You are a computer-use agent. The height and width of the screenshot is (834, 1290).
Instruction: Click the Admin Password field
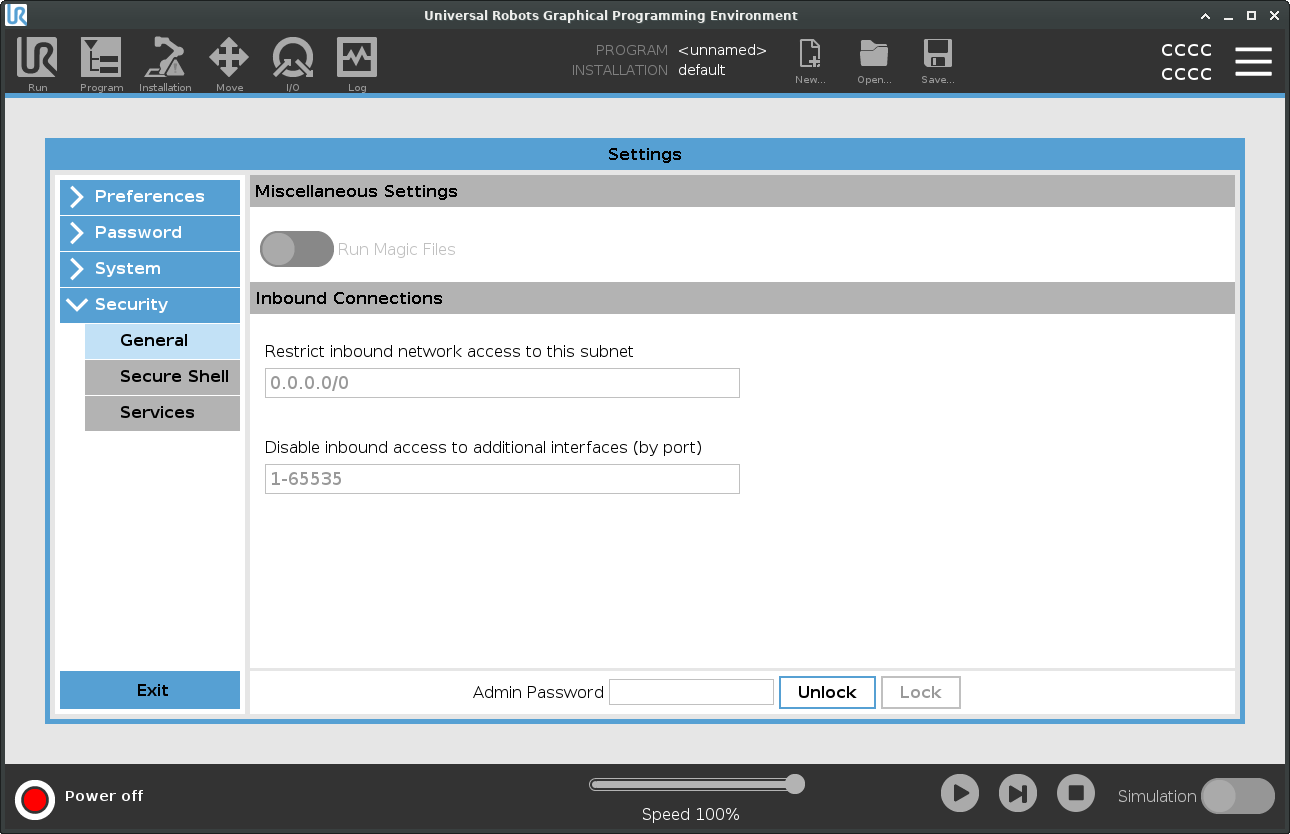691,692
